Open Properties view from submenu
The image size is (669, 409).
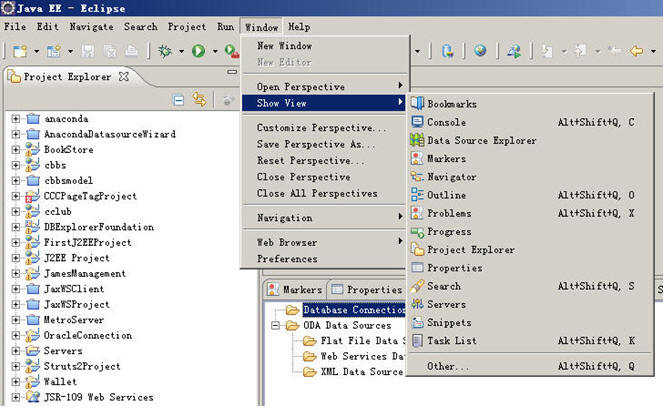click(530, 268)
